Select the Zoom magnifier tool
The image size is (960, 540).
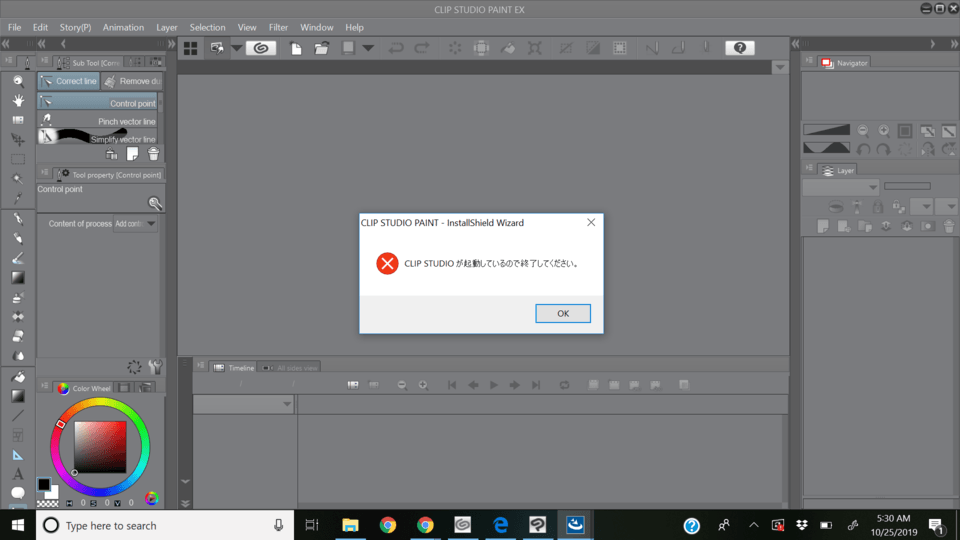click(x=18, y=81)
